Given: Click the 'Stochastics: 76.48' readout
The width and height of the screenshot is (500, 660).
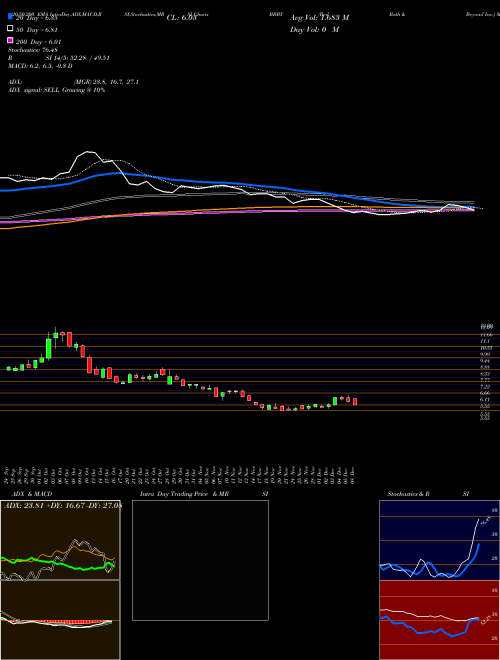Looking at the screenshot, I should click(x=32, y=50).
